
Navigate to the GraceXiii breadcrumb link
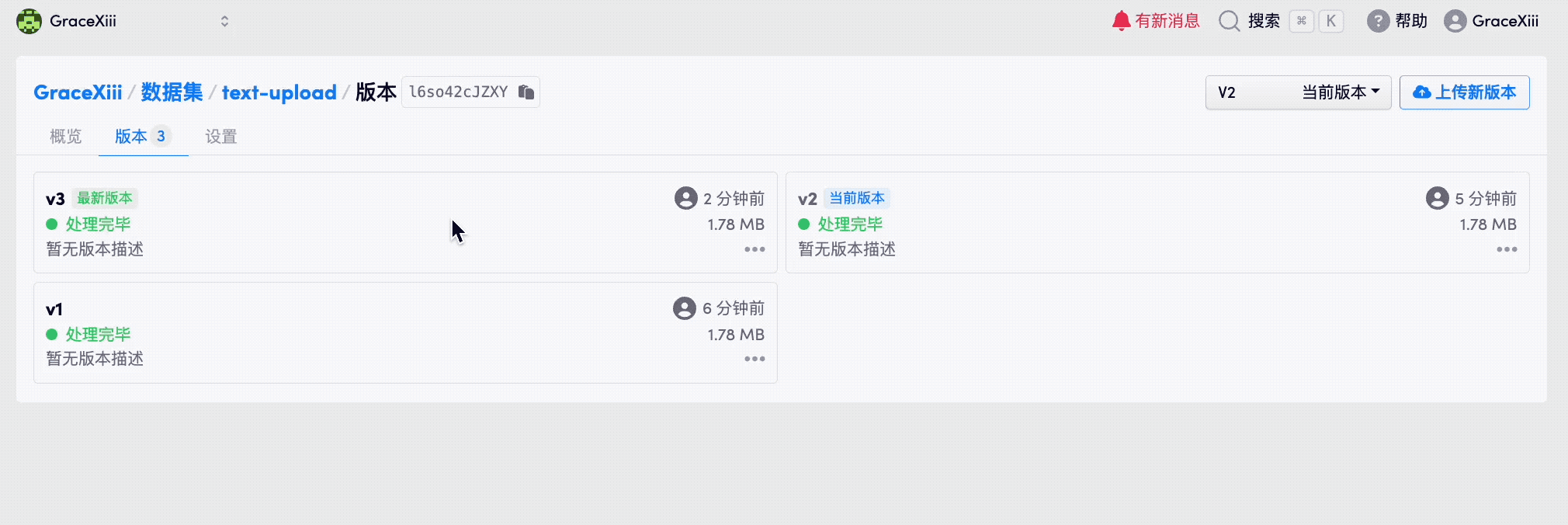[x=78, y=92]
